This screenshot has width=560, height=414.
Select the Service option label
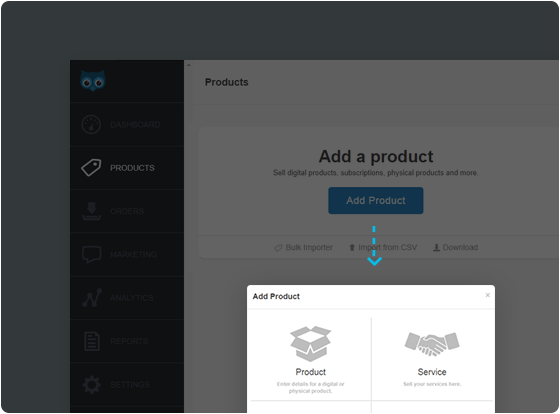point(432,372)
